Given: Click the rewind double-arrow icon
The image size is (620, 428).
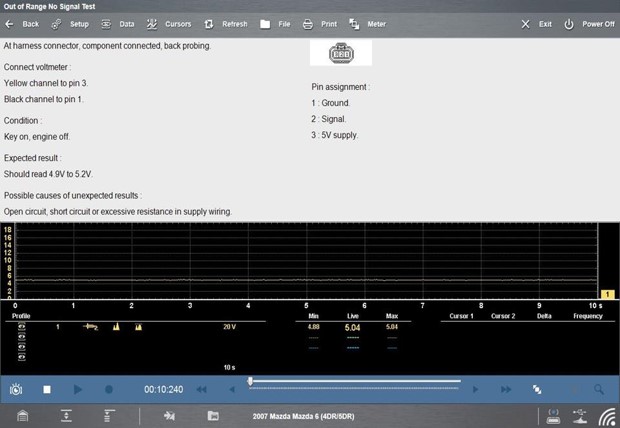Looking at the screenshot, I should (x=201, y=389).
